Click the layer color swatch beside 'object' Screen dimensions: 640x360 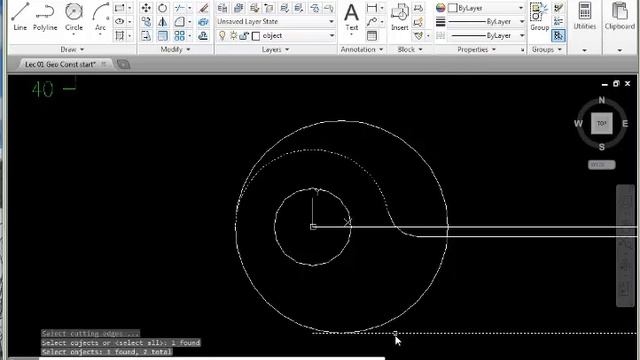[256, 36]
